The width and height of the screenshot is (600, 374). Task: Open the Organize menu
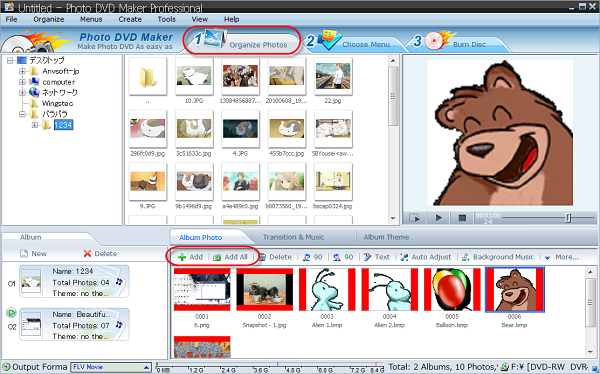pos(49,19)
